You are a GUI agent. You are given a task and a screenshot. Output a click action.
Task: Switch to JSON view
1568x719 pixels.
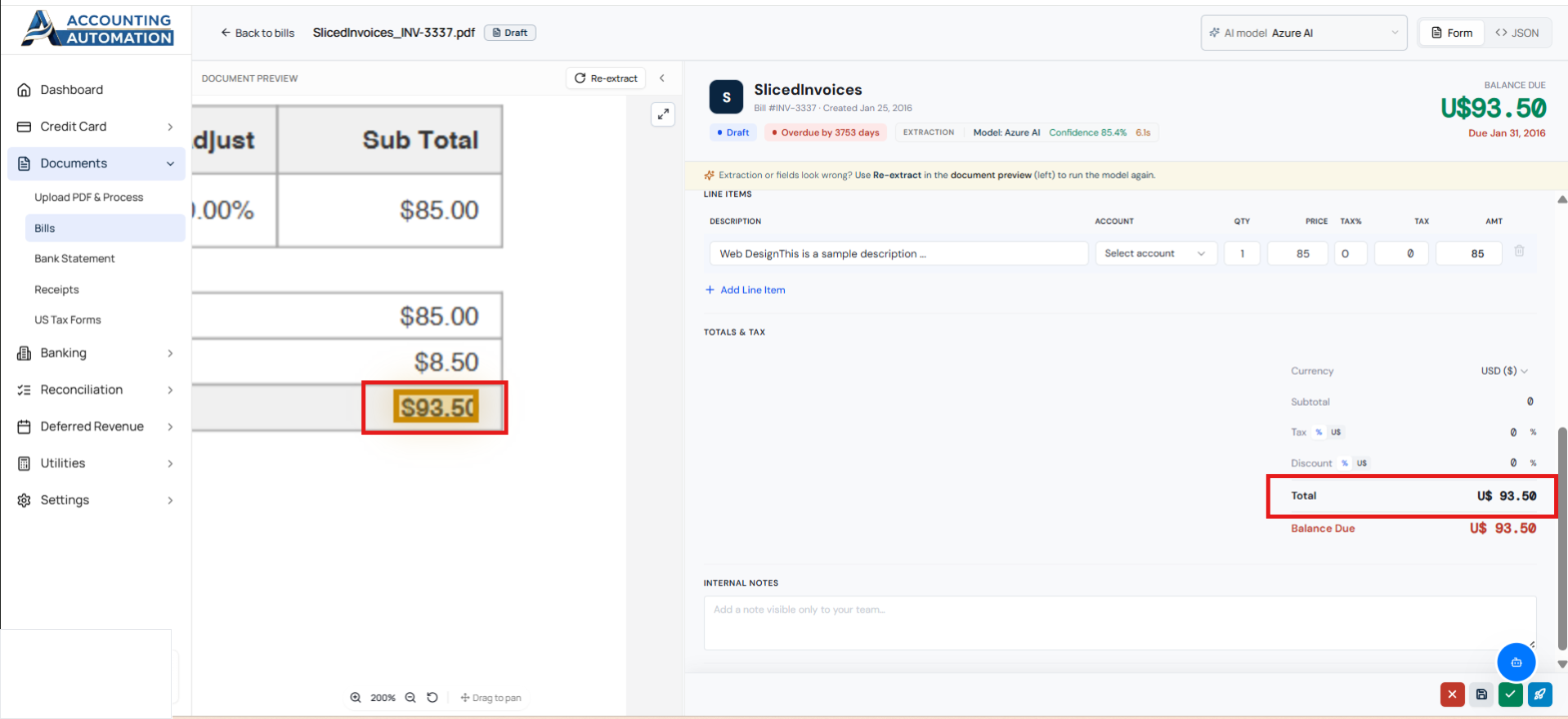1516,33
